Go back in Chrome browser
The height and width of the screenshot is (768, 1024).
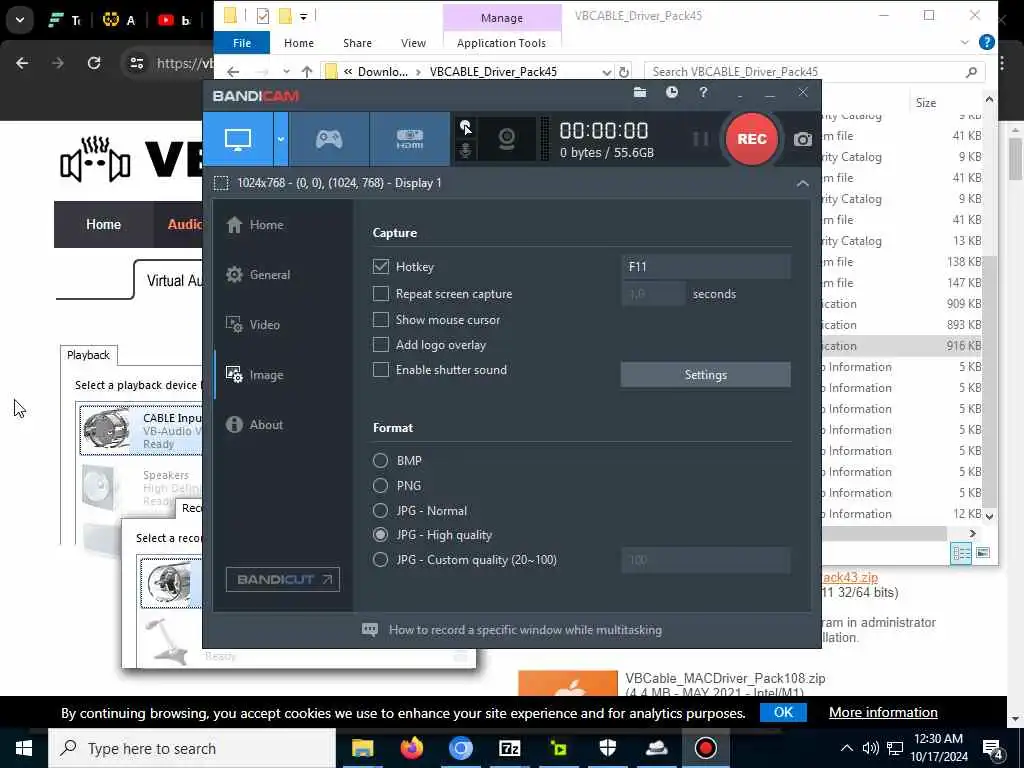coord(22,63)
